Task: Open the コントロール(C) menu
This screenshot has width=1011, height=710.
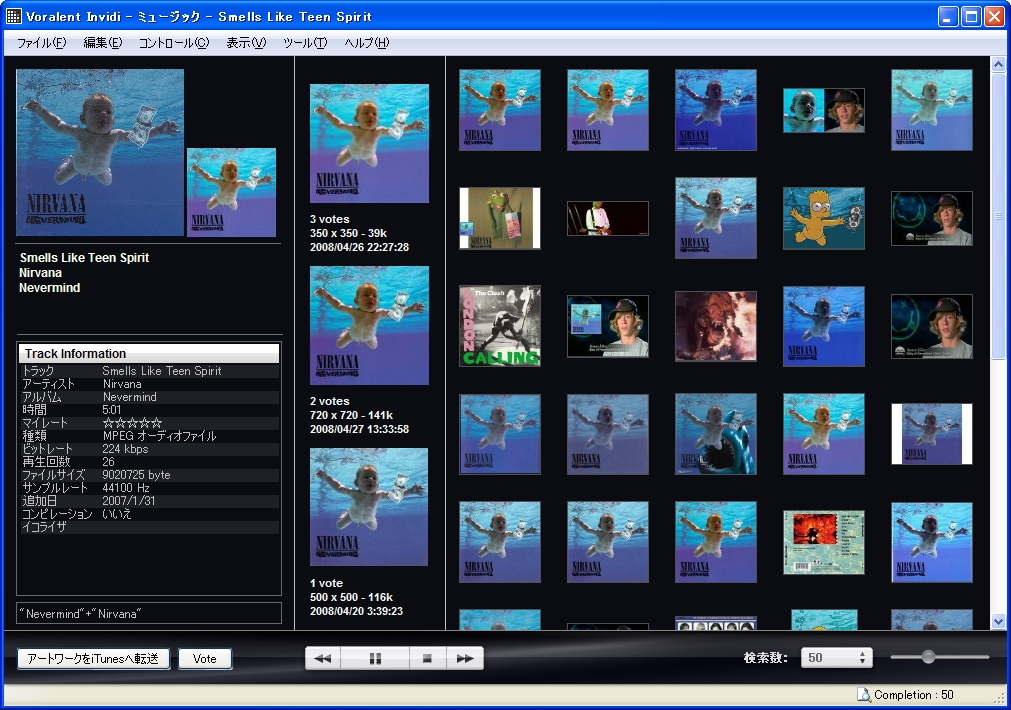Action: click(x=174, y=43)
